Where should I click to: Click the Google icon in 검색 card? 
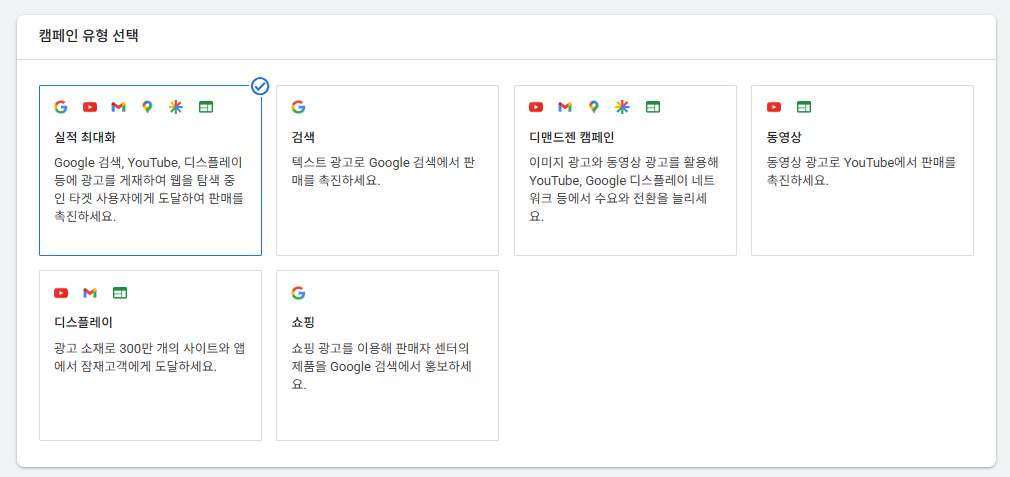pos(298,108)
